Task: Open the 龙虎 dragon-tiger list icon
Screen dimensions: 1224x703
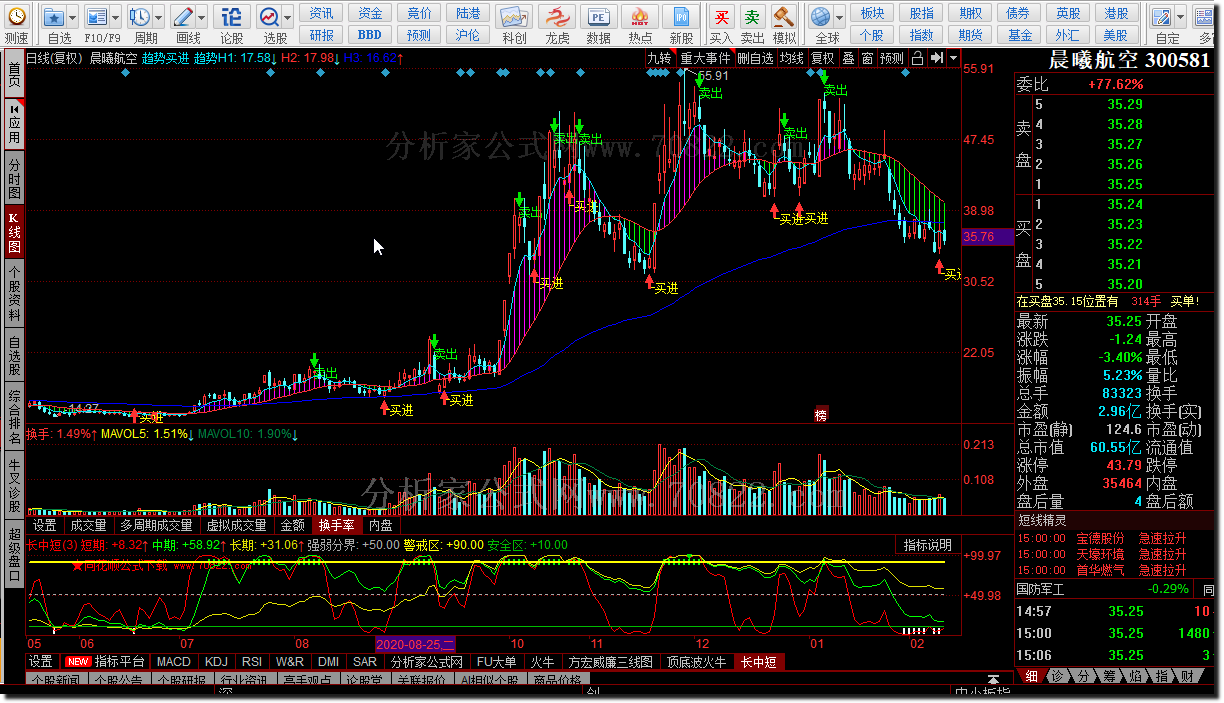Action: pos(557,18)
